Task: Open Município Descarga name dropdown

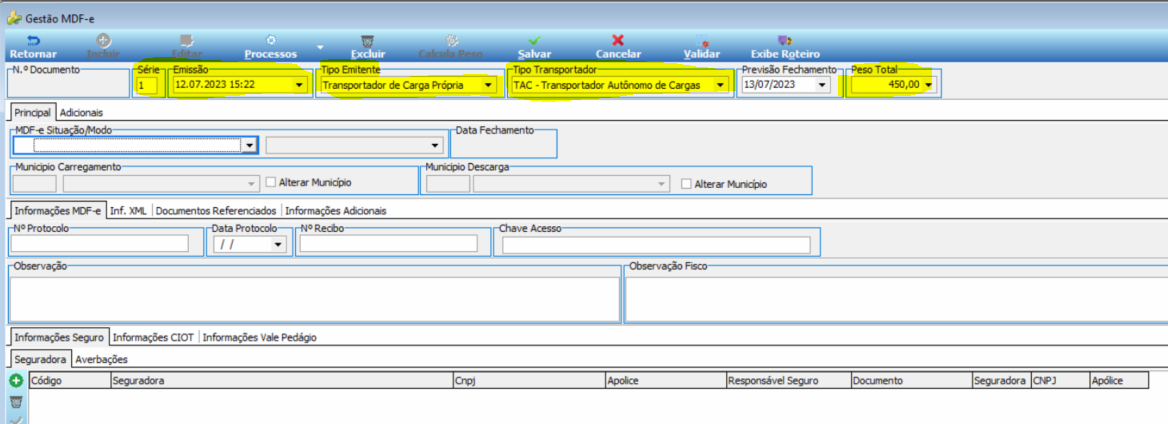Action: tap(660, 183)
